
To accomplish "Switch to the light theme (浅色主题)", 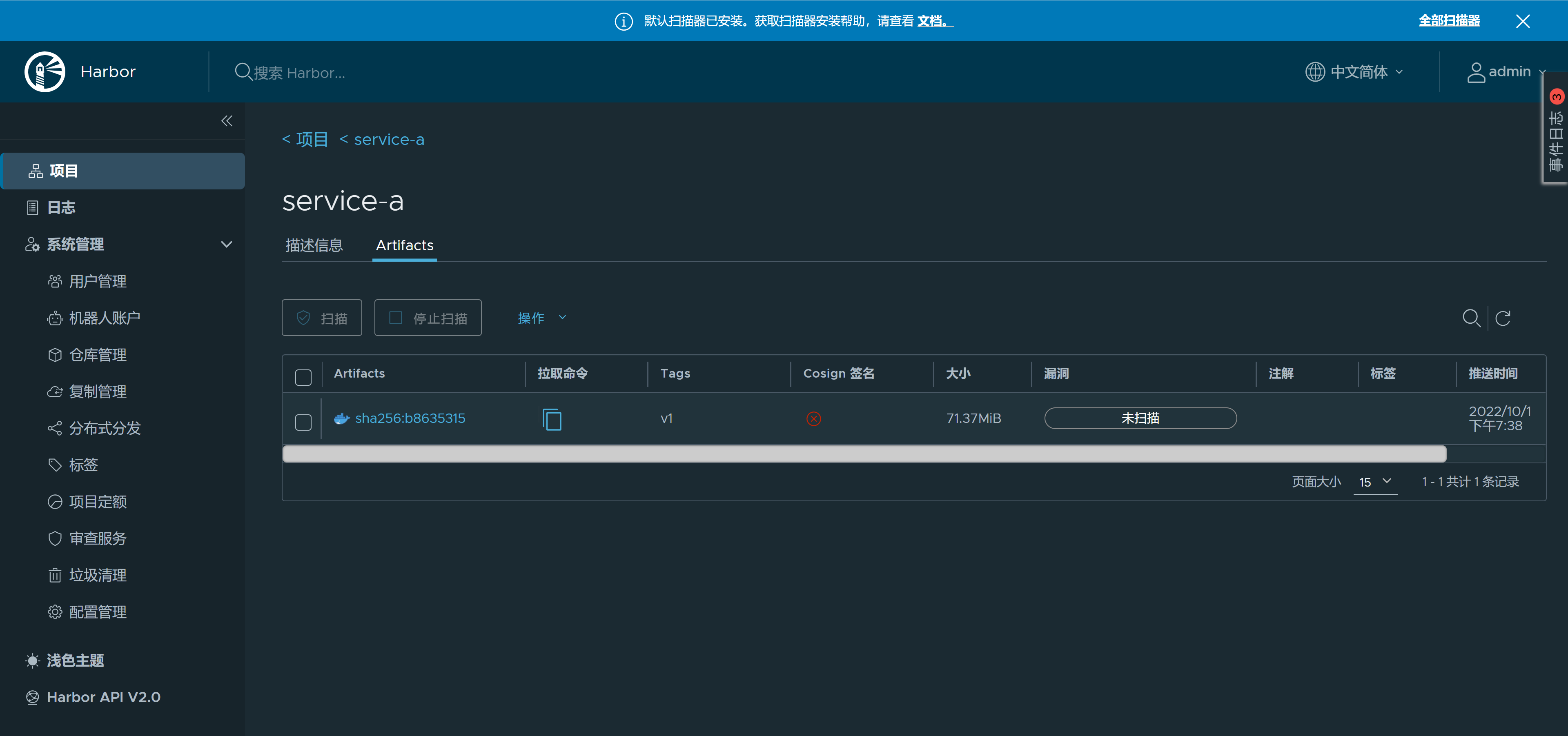I will click(x=75, y=660).
